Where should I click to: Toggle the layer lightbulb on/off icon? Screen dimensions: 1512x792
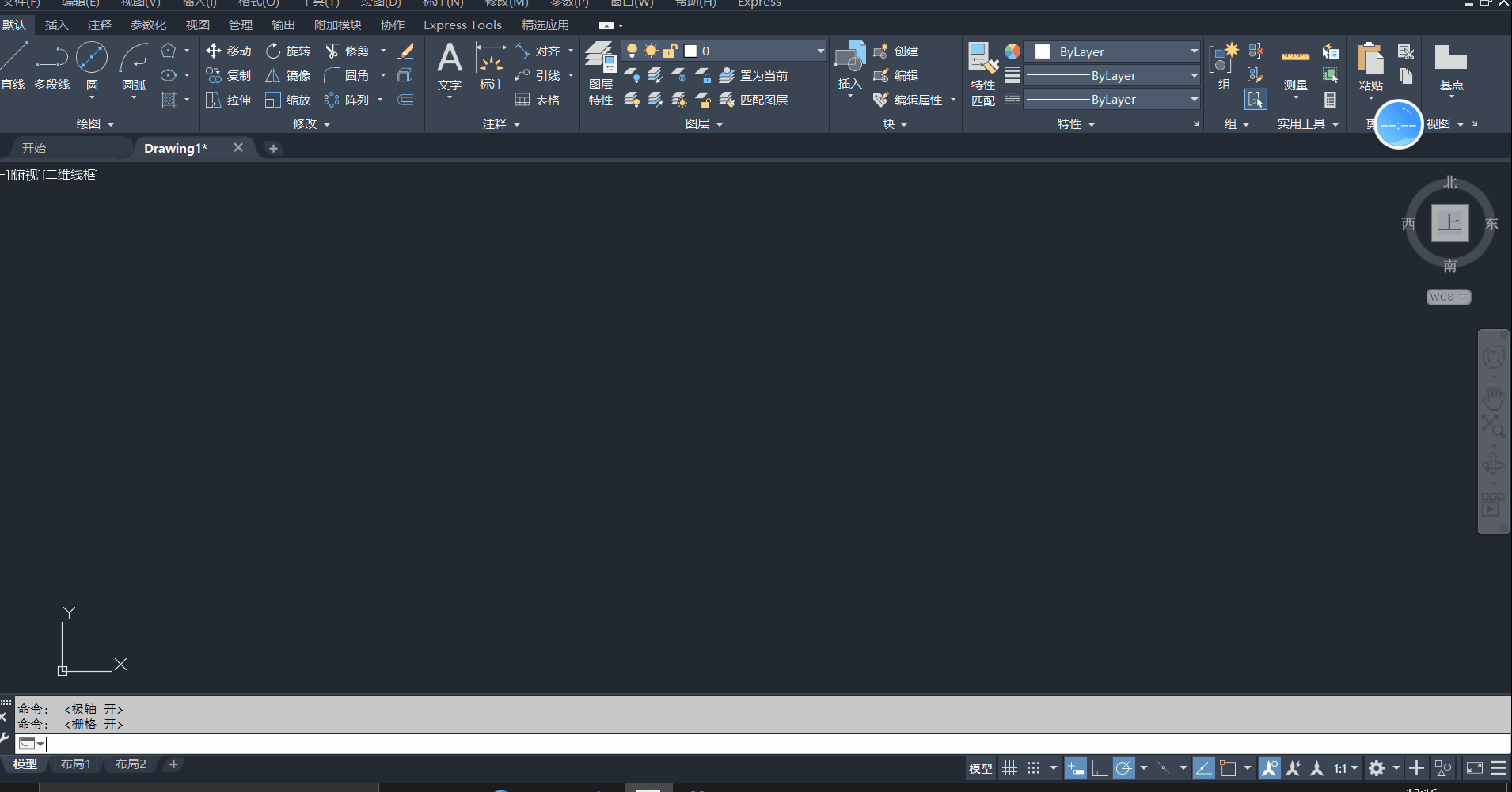click(632, 51)
